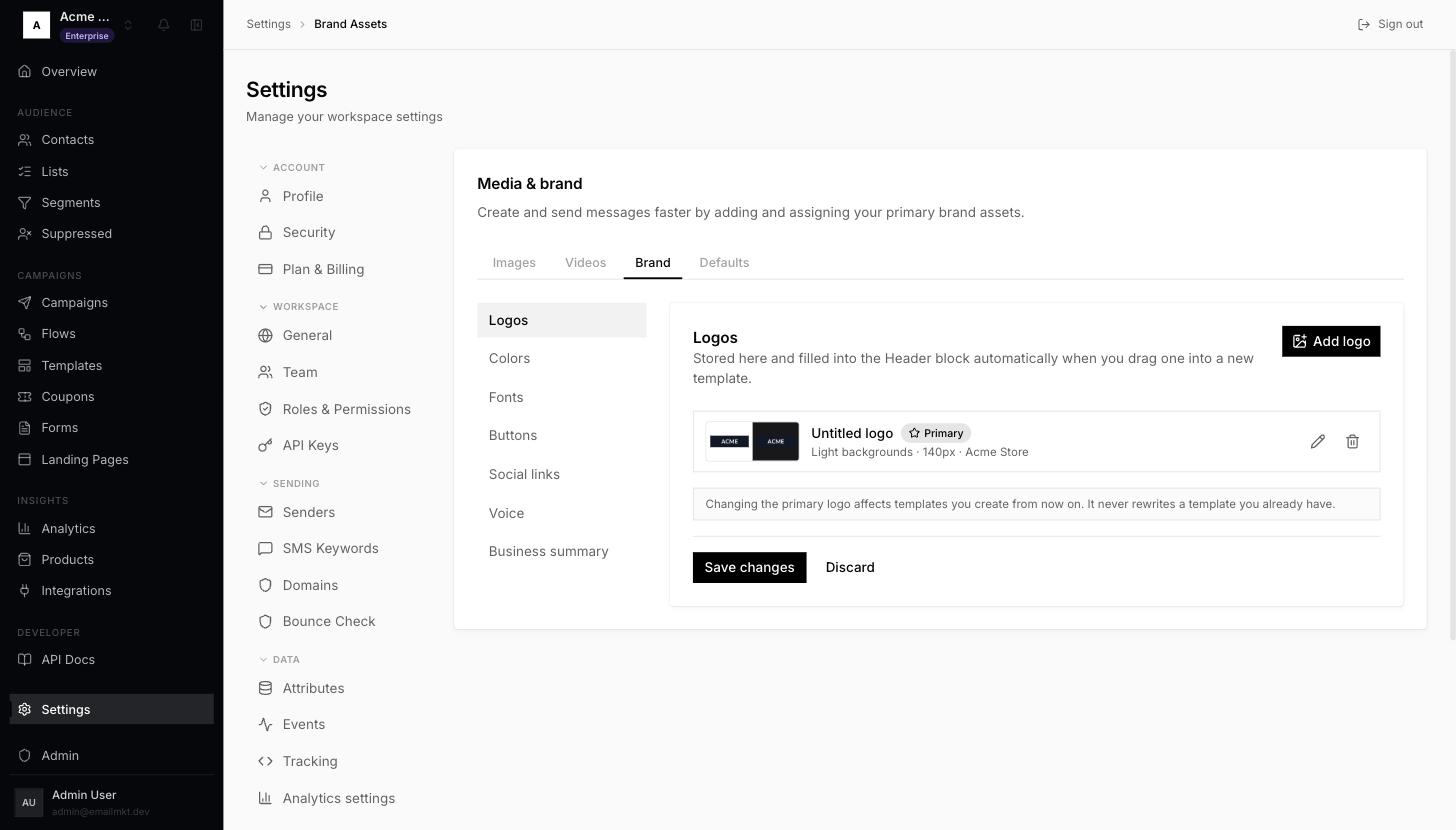The width and height of the screenshot is (1456, 830).
Task: Click the Add logo button
Action: pyautogui.click(x=1331, y=341)
